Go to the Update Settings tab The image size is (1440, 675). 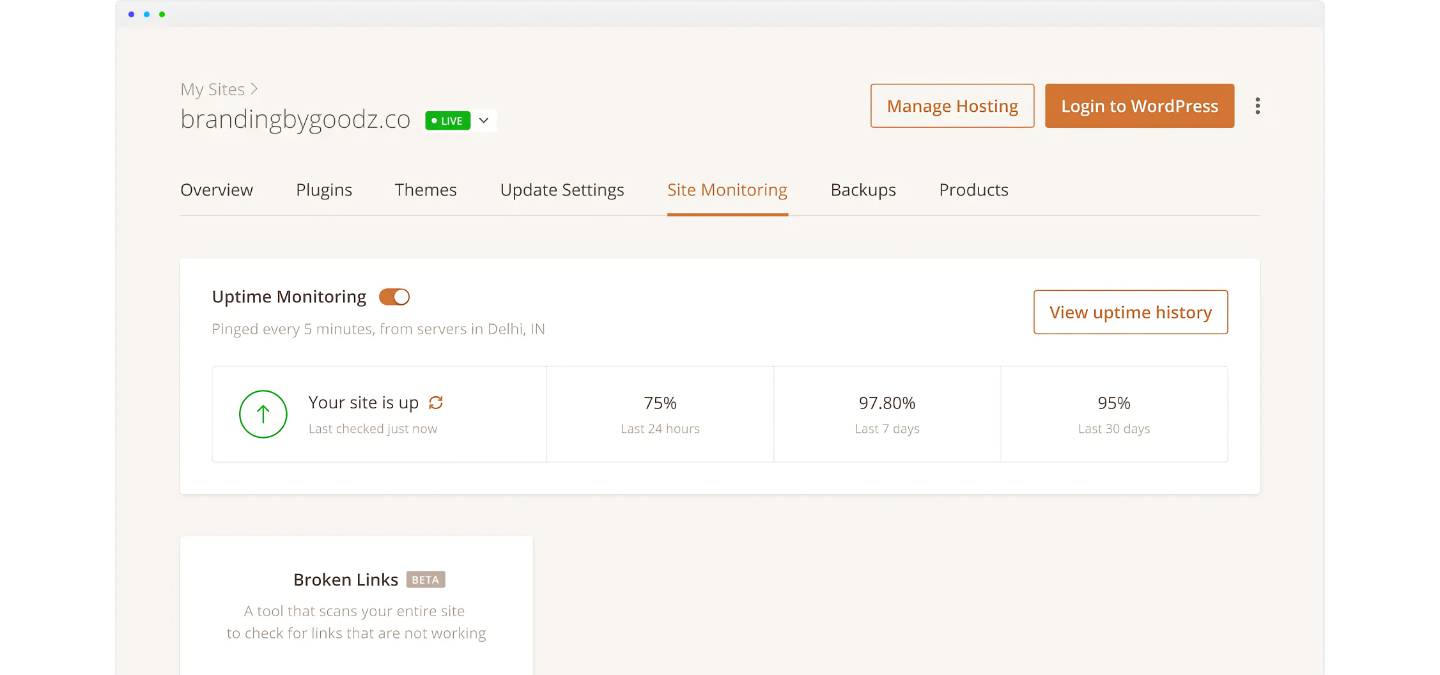(562, 190)
